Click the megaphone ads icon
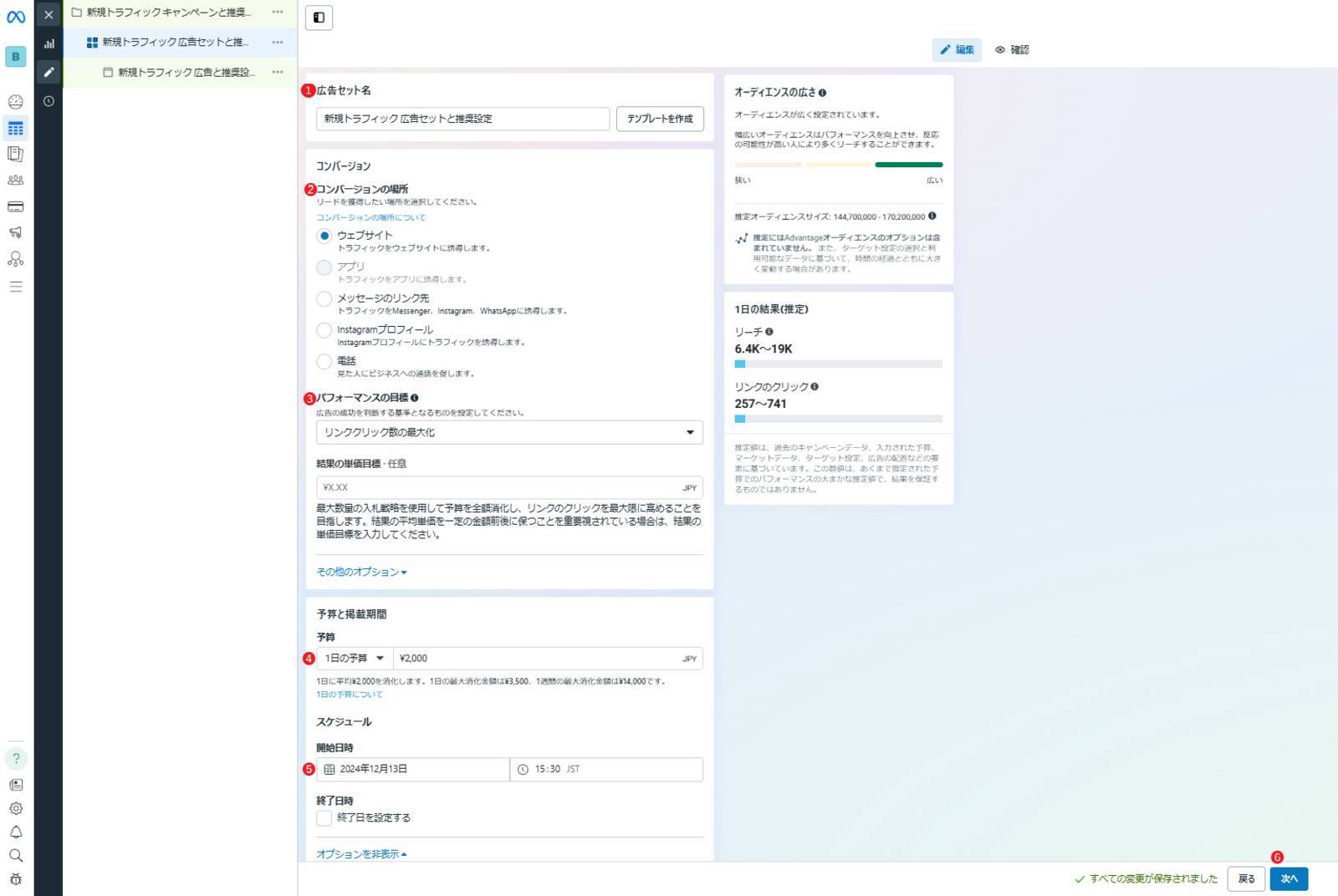Image resolution: width=1338 pixels, height=896 pixels. (x=15, y=232)
